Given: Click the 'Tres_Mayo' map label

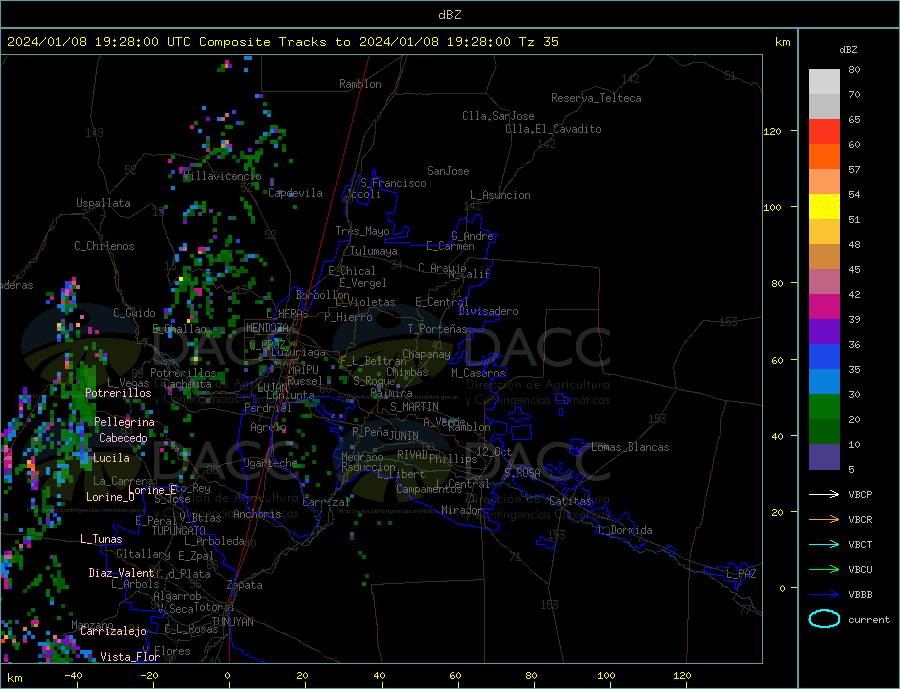Looking at the screenshot, I should [362, 231].
